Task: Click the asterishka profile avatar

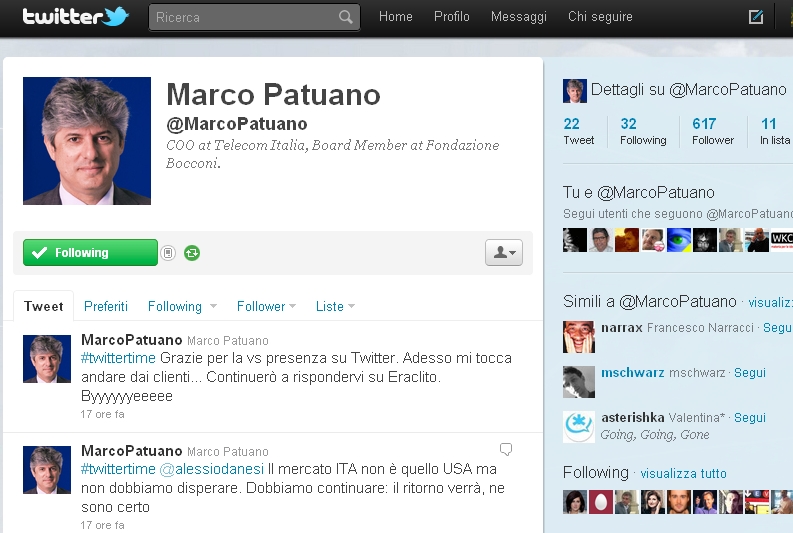Action: pyautogui.click(x=579, y=427)
